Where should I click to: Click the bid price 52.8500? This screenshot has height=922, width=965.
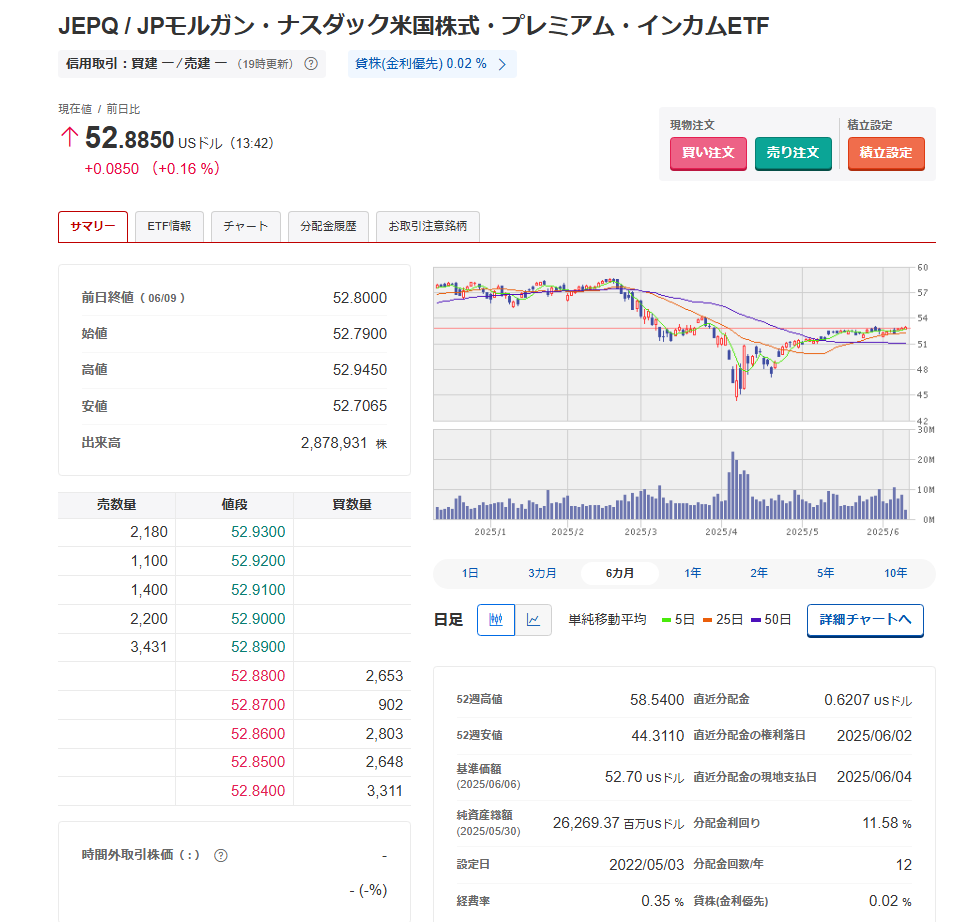point(258,762)
